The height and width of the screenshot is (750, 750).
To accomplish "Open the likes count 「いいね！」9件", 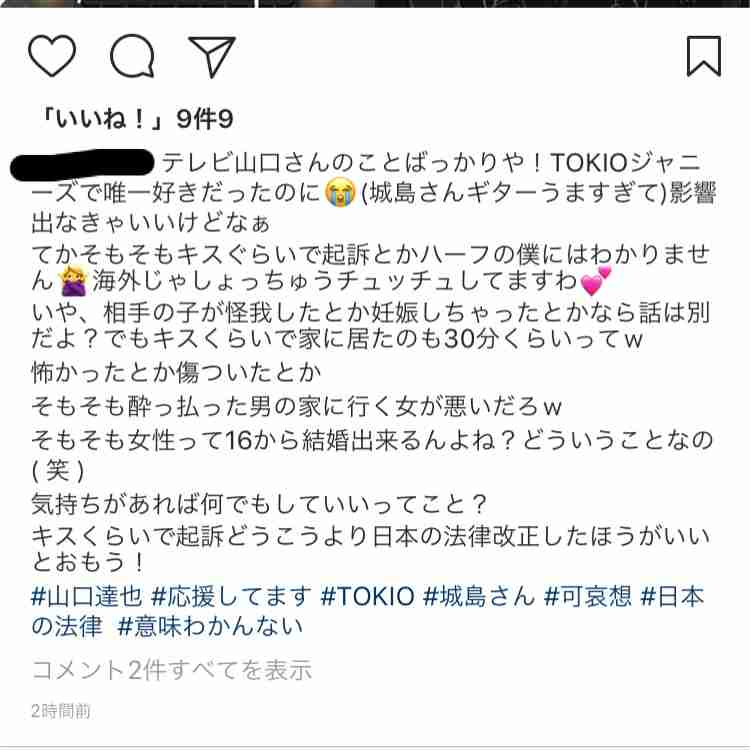I will (x=137, y=118).
